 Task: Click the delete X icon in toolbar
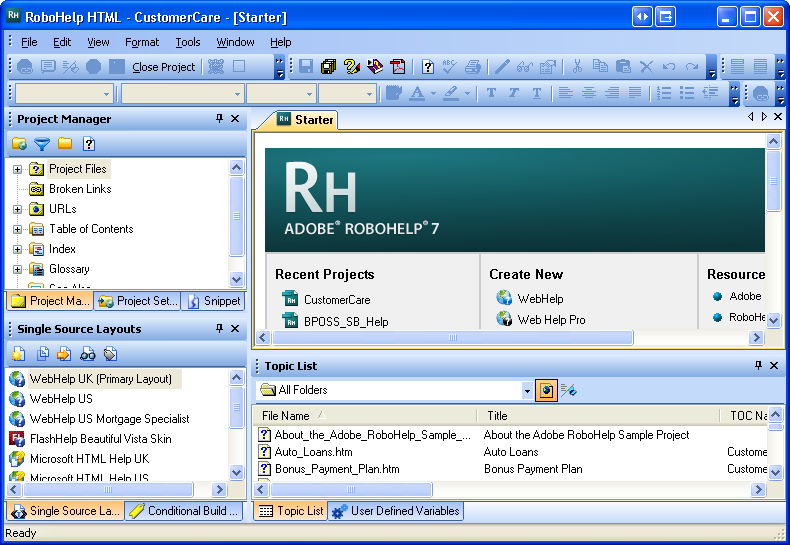(646, 66)
